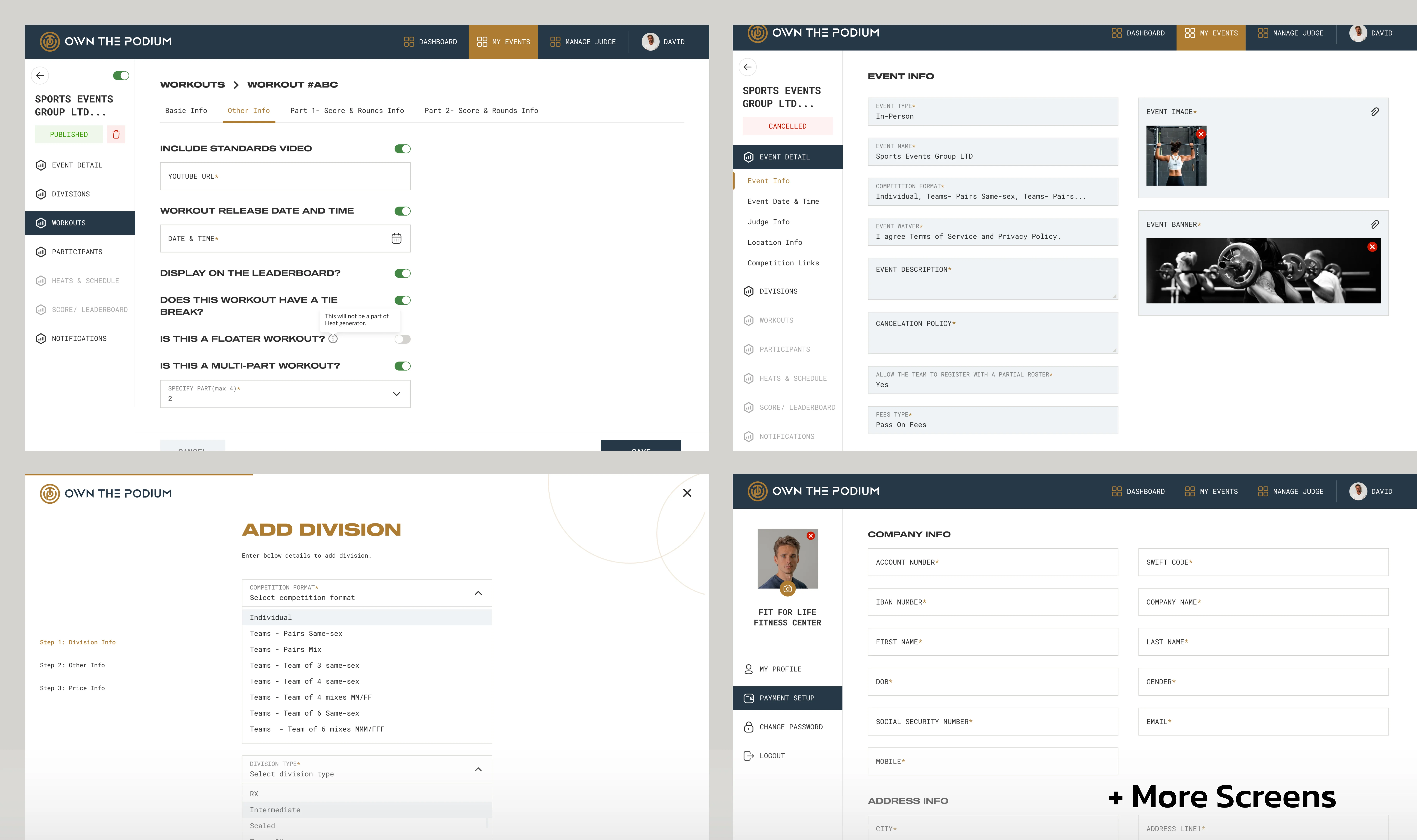The image size is (1417, 840).
Task: Select RX division type option
Action: click(367, 794)
